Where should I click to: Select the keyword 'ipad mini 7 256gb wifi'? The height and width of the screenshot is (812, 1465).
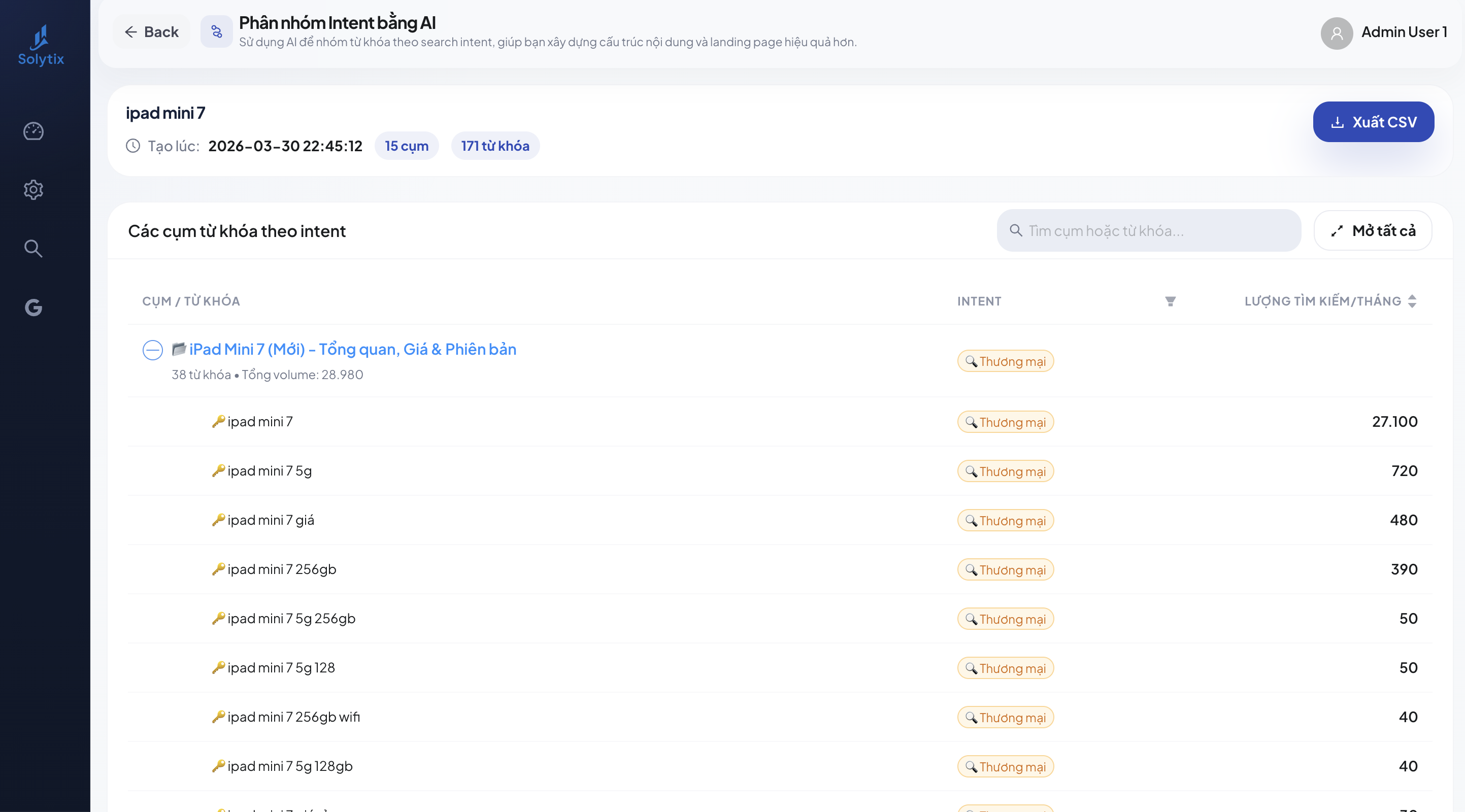point(293,717)
